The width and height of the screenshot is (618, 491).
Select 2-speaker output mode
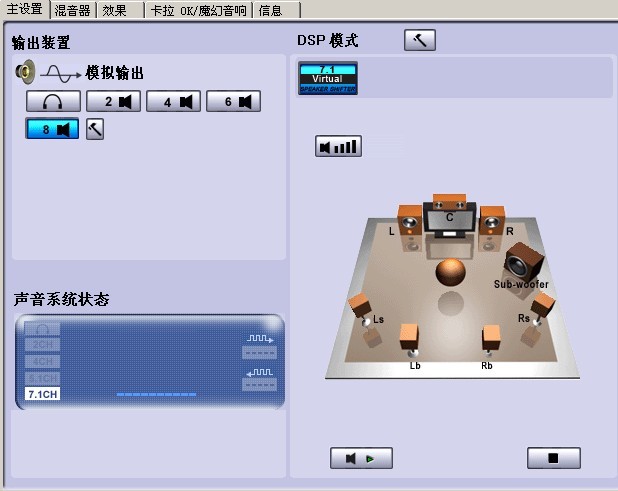pyautogui.click(x=113, y=101)
